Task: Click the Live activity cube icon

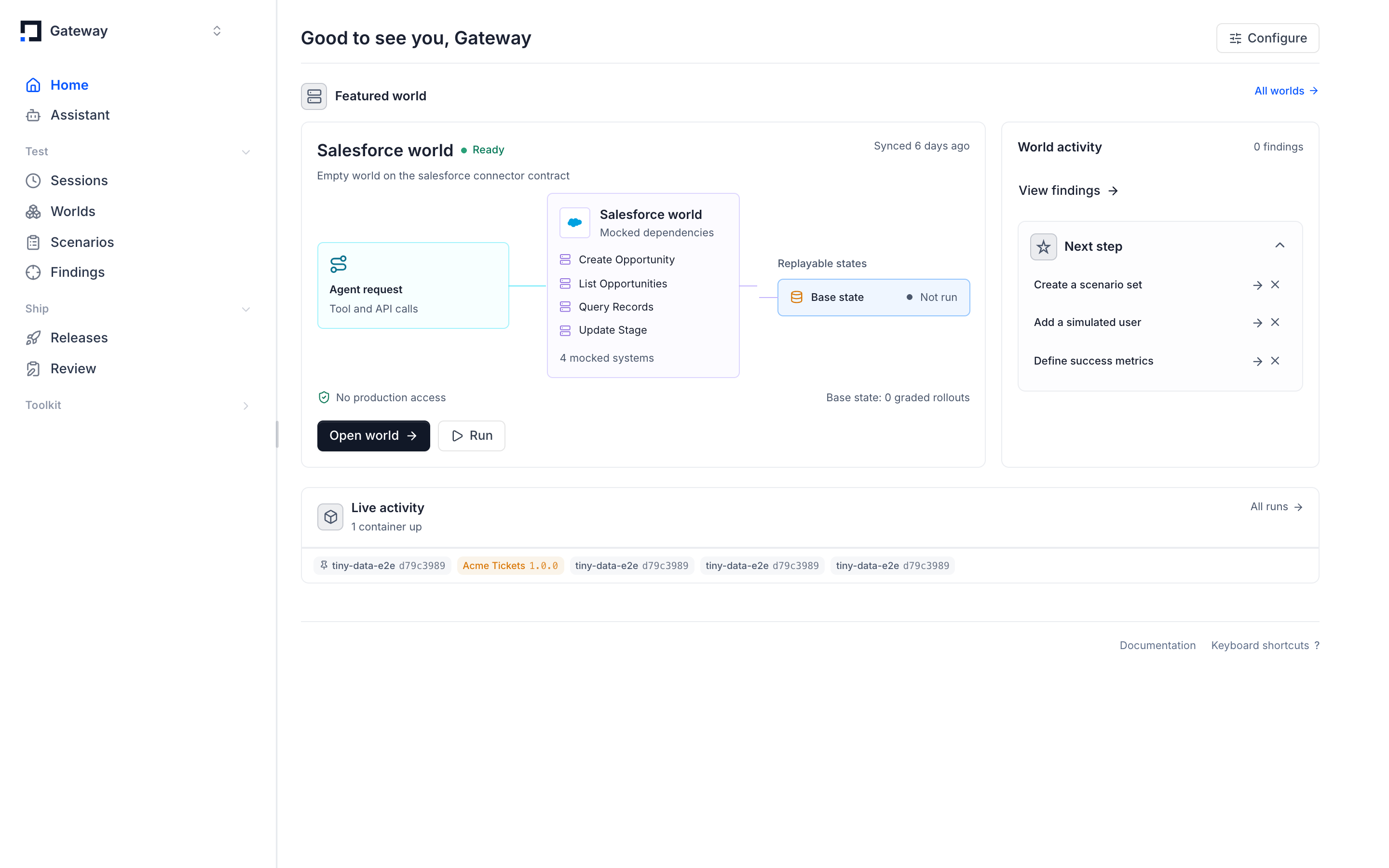Action: (330, 517)
